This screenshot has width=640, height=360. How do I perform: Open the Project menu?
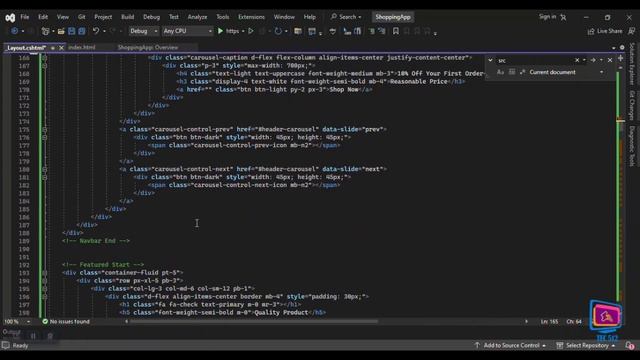(x=103, y=17)
